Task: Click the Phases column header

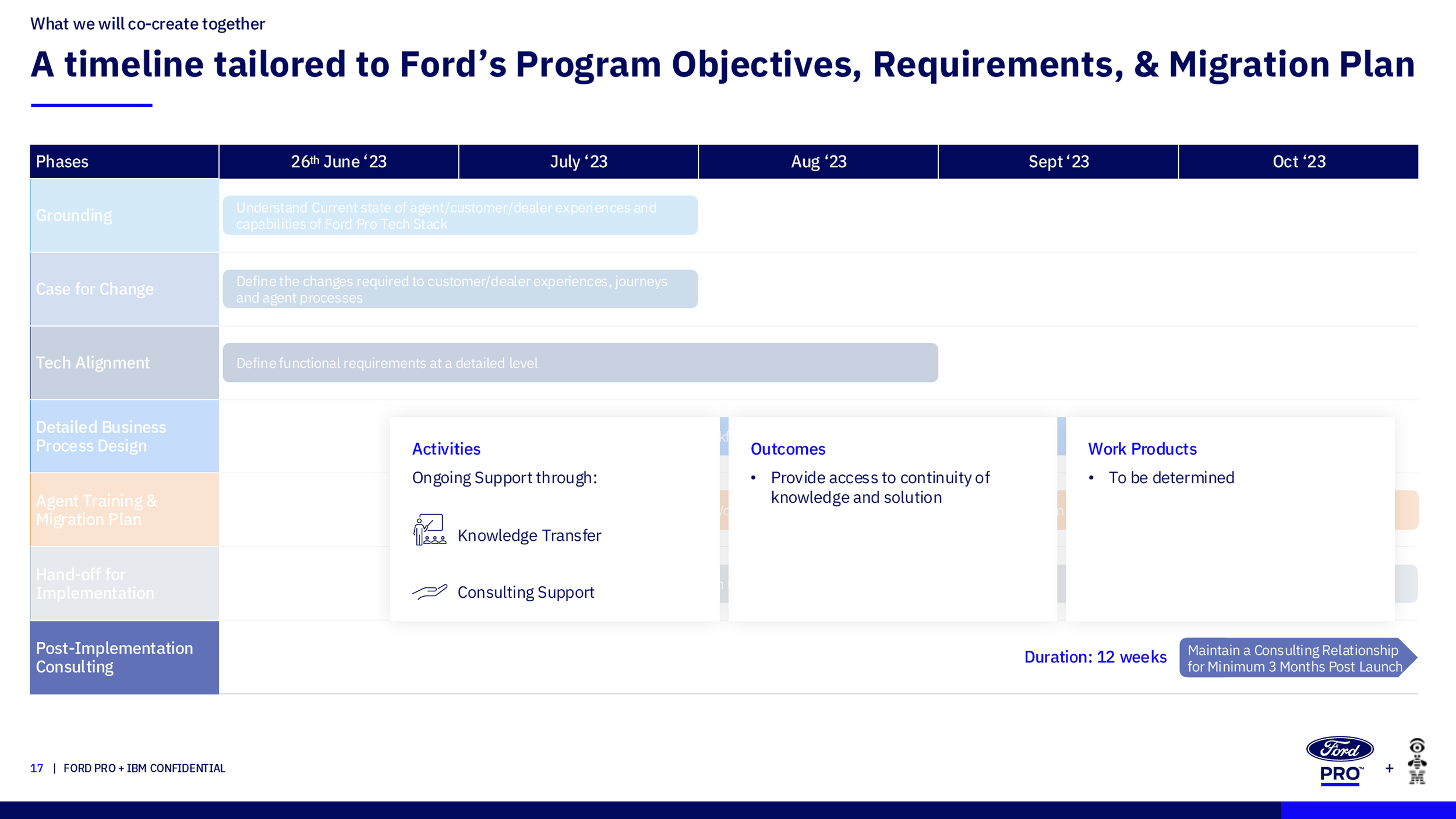Action: [125, 161]
